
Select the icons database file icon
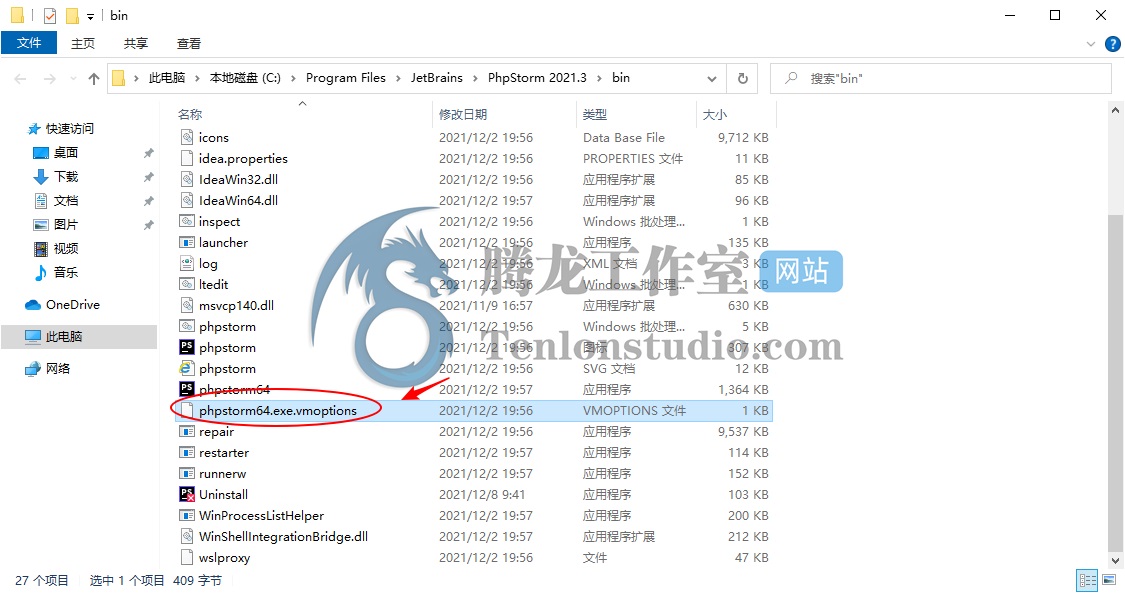click(x=187, y=137)
